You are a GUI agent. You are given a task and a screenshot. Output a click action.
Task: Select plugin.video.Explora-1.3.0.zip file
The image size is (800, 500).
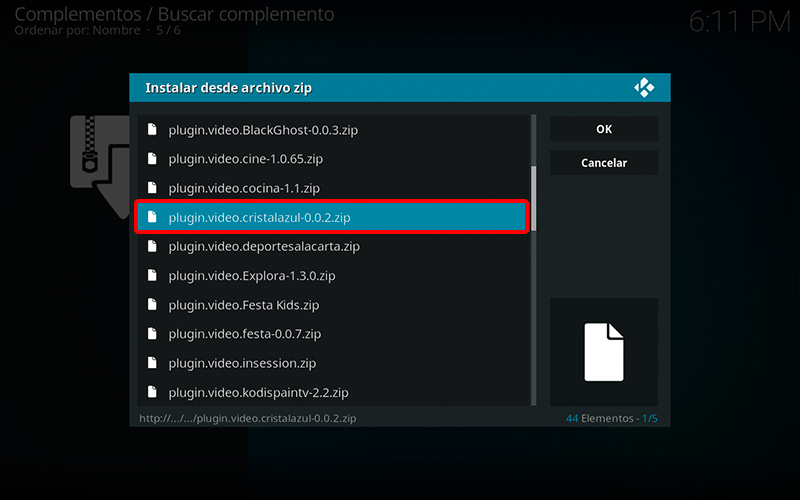pyautogui.click(x=334, y=276)
